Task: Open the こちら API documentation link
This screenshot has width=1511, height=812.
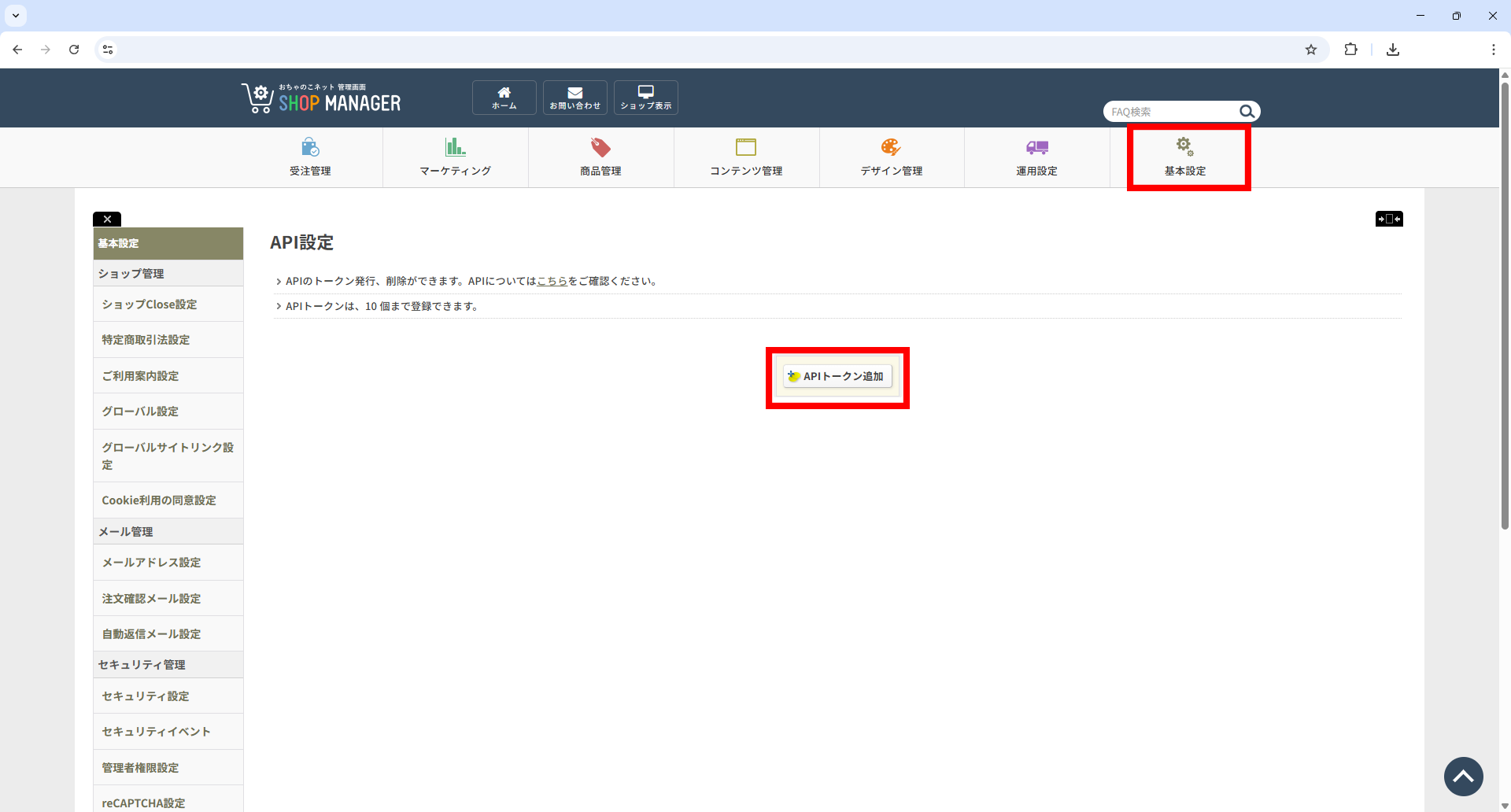Action: click(552, 281)
